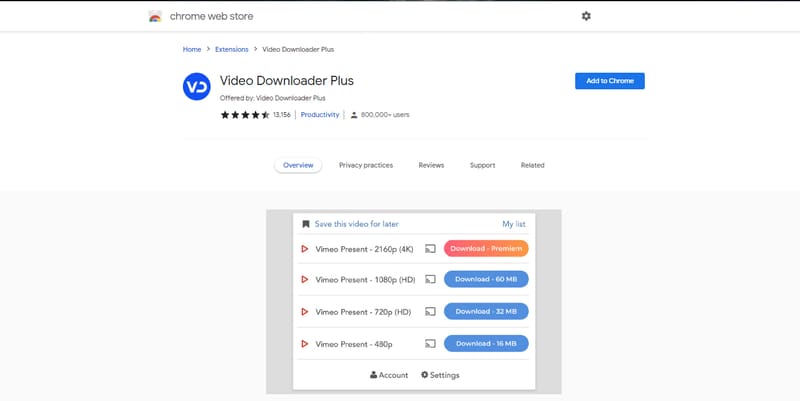Click the Vimeo Present - 1080p (HD) label
This screenshot has width=800, height=401.
click(365, 280)
